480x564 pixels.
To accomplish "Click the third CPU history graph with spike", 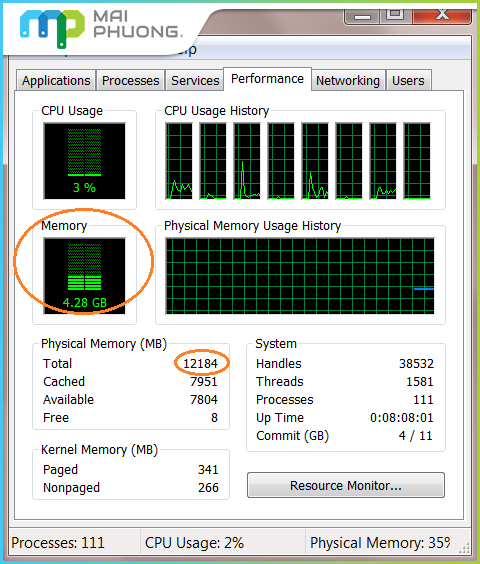I will tap(247, 161).
